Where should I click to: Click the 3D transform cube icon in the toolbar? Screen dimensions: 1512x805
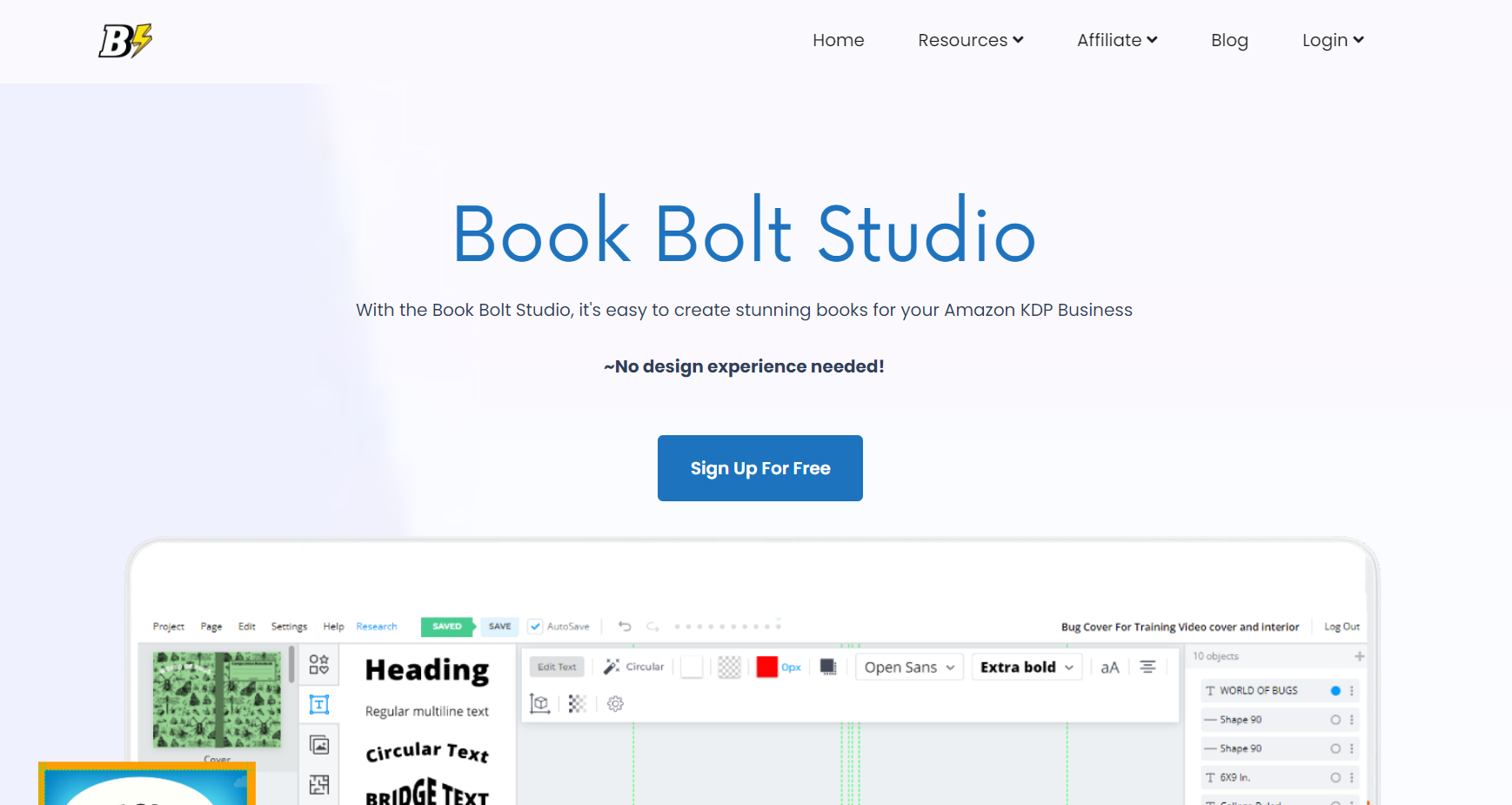(539, 703)
